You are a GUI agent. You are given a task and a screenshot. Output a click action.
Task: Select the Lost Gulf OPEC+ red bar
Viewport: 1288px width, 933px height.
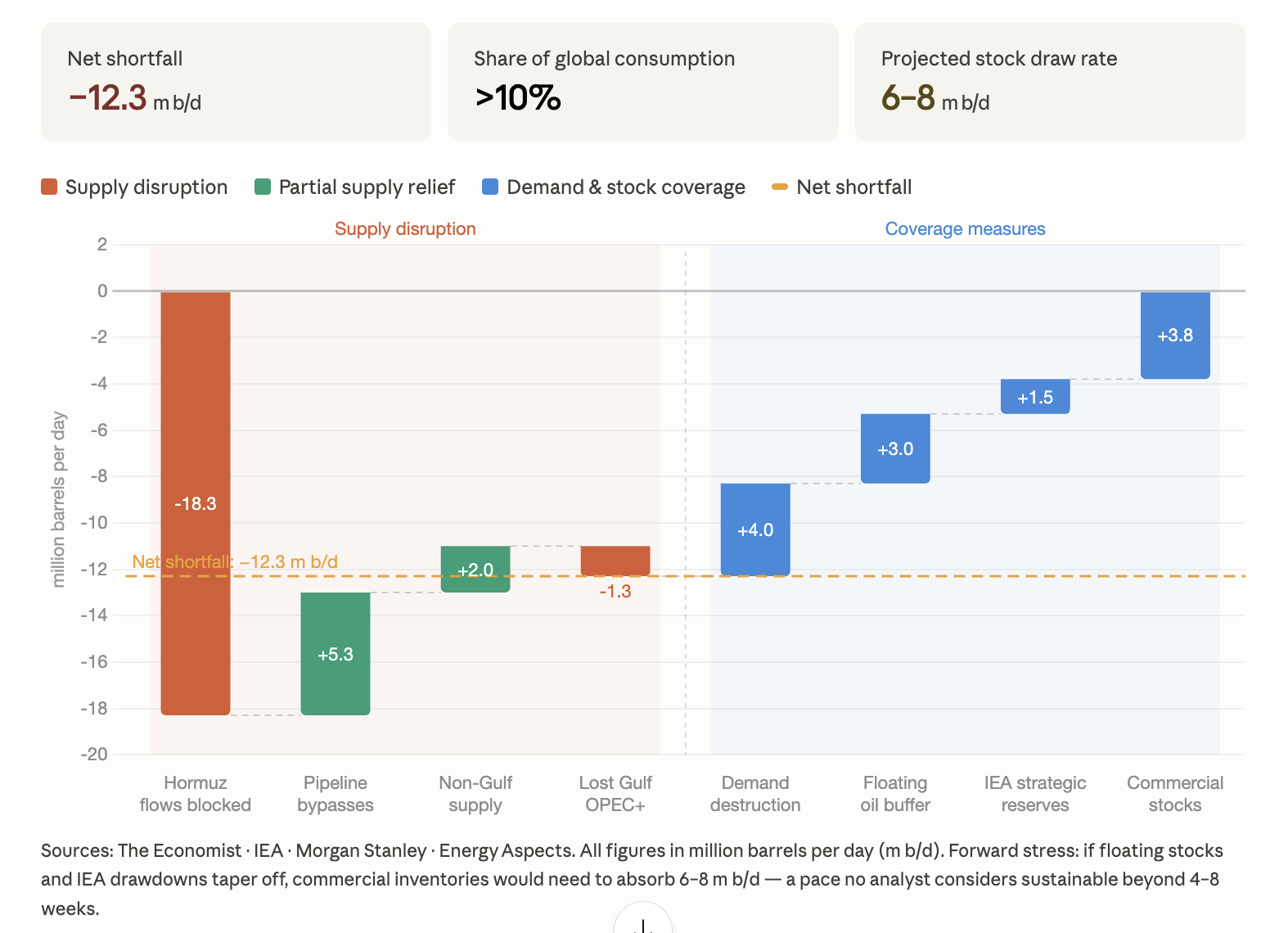click(x=615, y=561)
